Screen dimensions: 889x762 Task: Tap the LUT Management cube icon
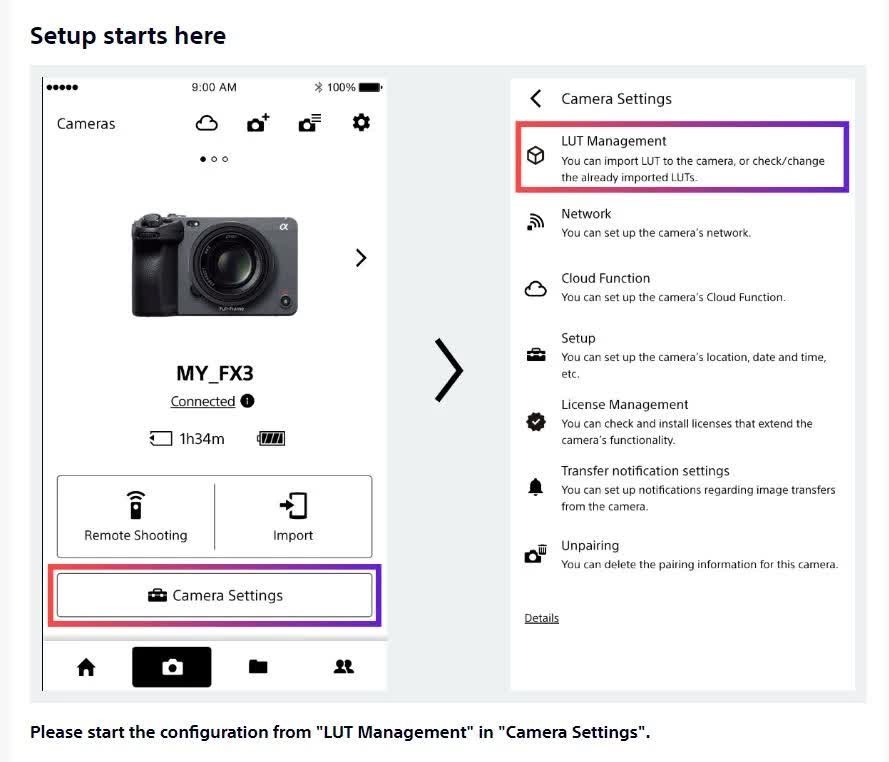tap(536, 155)
